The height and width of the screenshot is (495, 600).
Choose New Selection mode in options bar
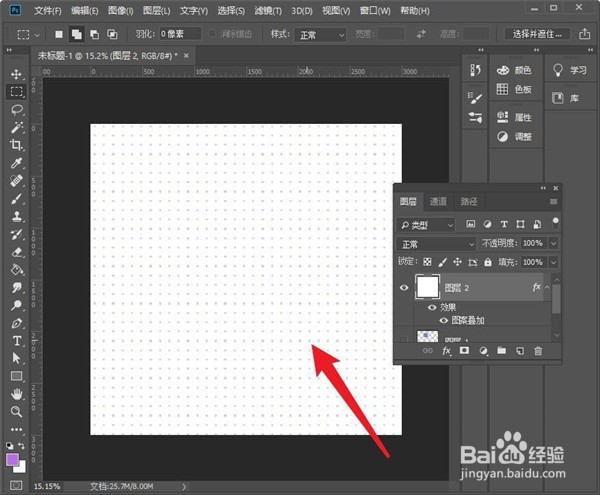tap(59, 34)
